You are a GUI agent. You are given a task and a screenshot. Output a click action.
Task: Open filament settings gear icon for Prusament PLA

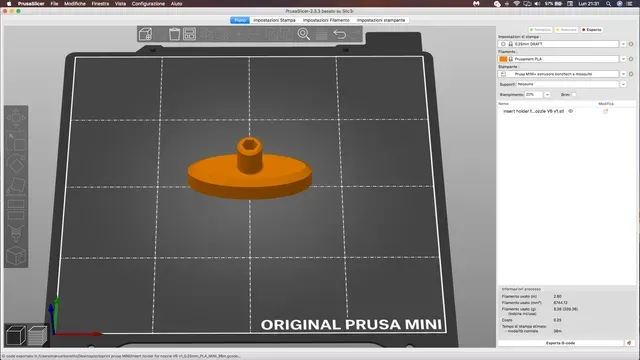(631, 59)
